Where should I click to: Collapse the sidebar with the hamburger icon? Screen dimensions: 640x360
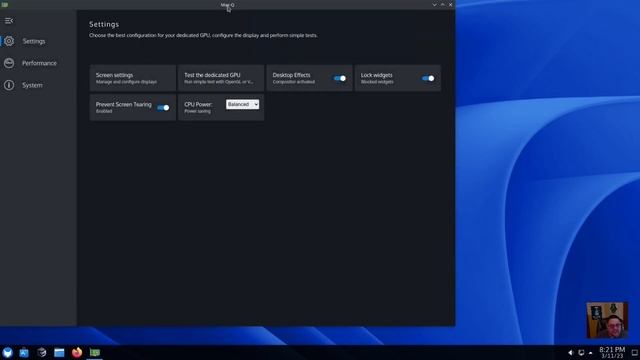coord(9,20)
